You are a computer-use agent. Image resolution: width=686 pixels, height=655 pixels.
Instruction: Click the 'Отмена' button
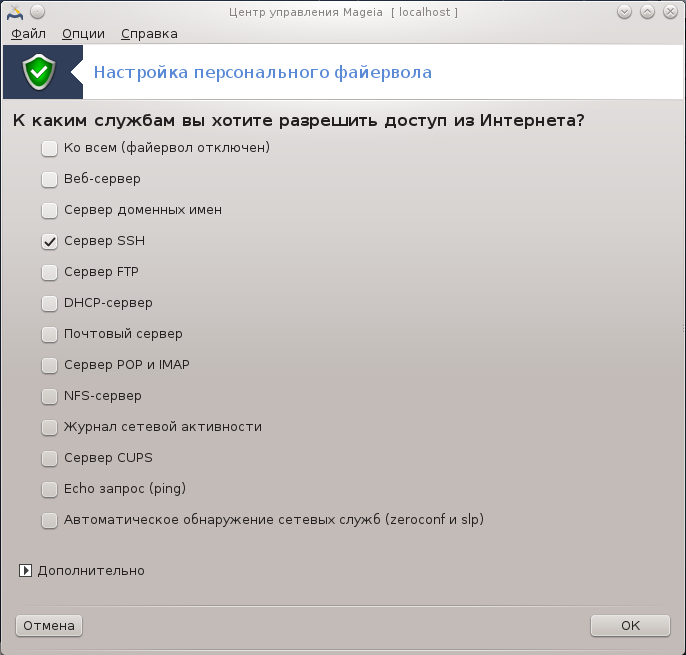point(49,626)
